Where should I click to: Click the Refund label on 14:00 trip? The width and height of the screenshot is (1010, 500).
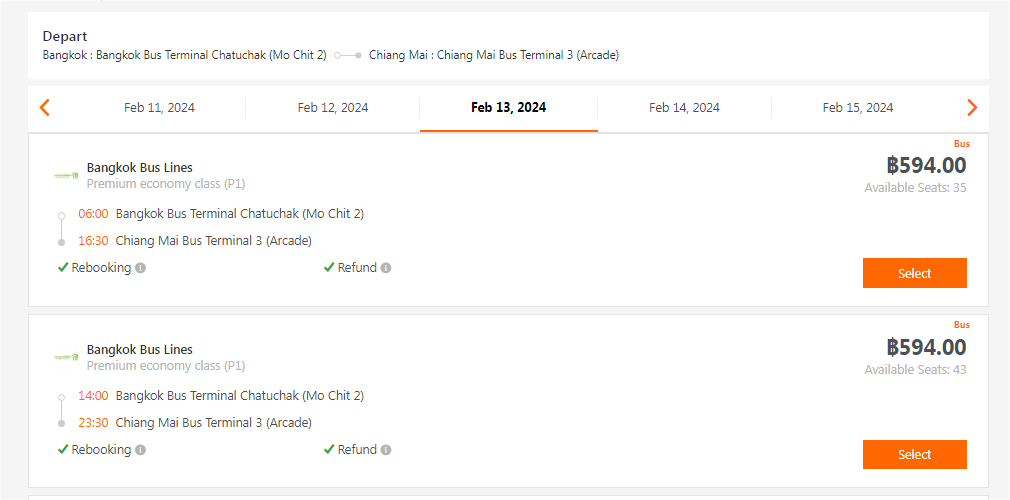click(x=357, y=450)
